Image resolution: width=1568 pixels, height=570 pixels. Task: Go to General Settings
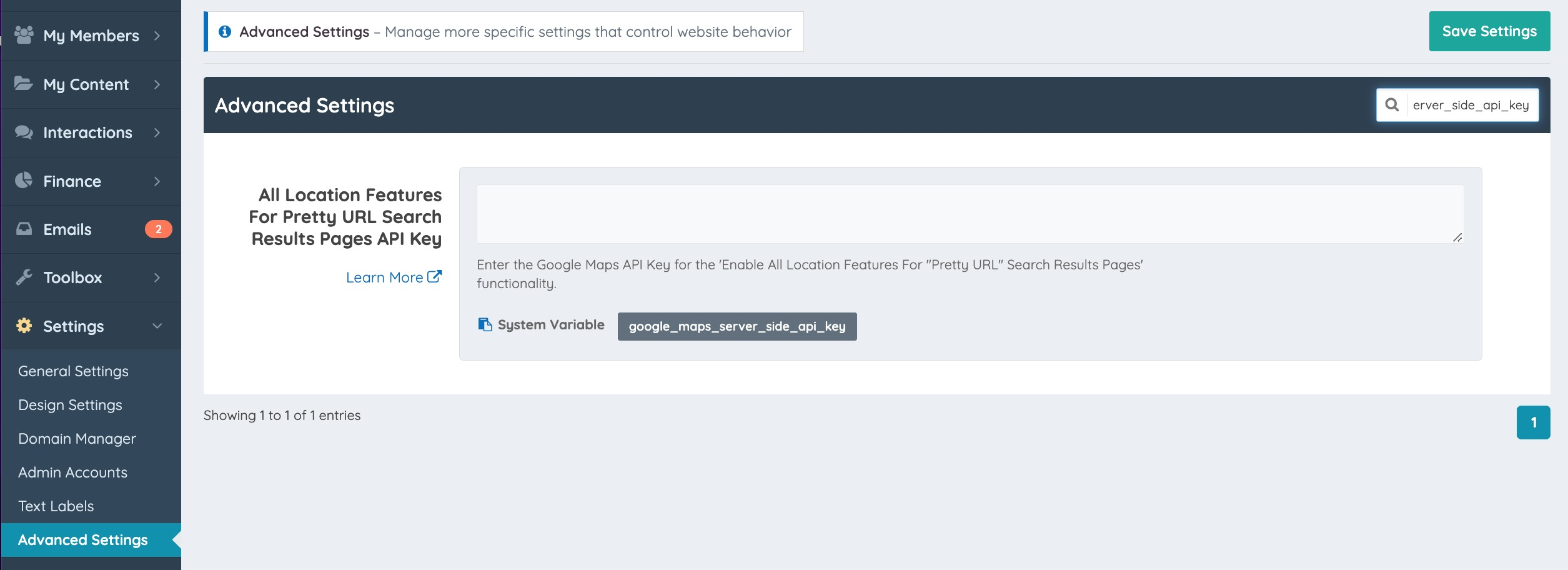coord(73,371)
